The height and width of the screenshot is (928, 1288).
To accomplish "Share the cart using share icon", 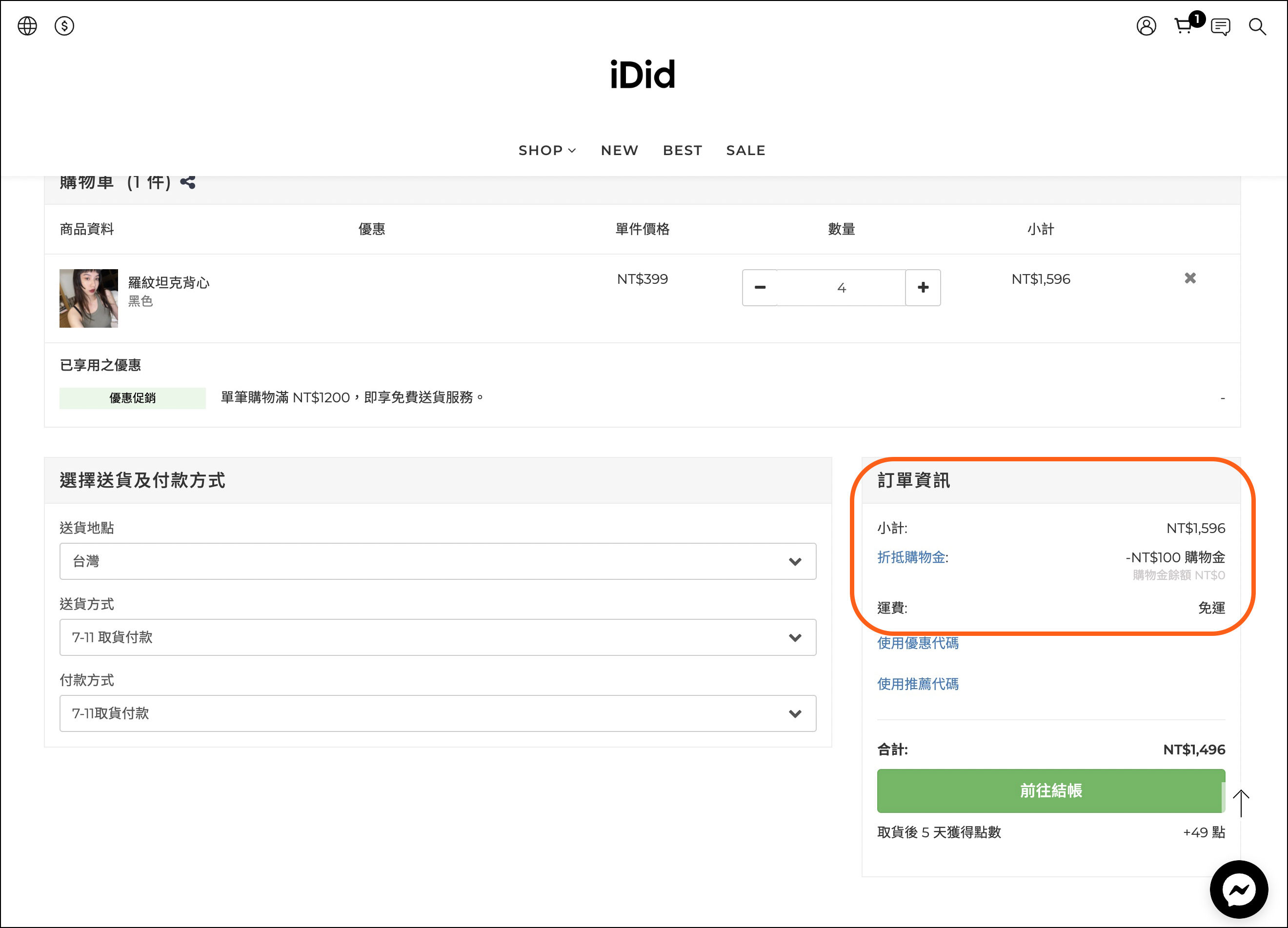I will click(188, 182).
